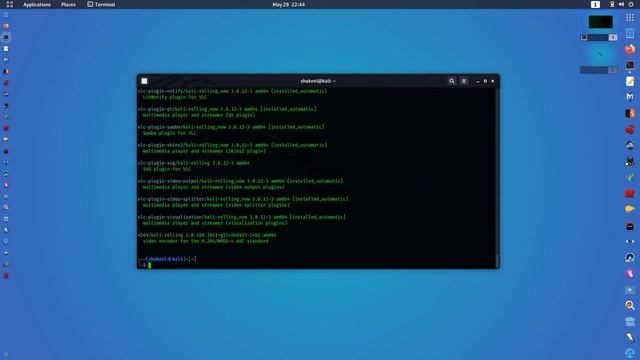Open the blue clipboard icon in the right dock
This screenshot has height=360, width=640.
click(x=630, y=33)
